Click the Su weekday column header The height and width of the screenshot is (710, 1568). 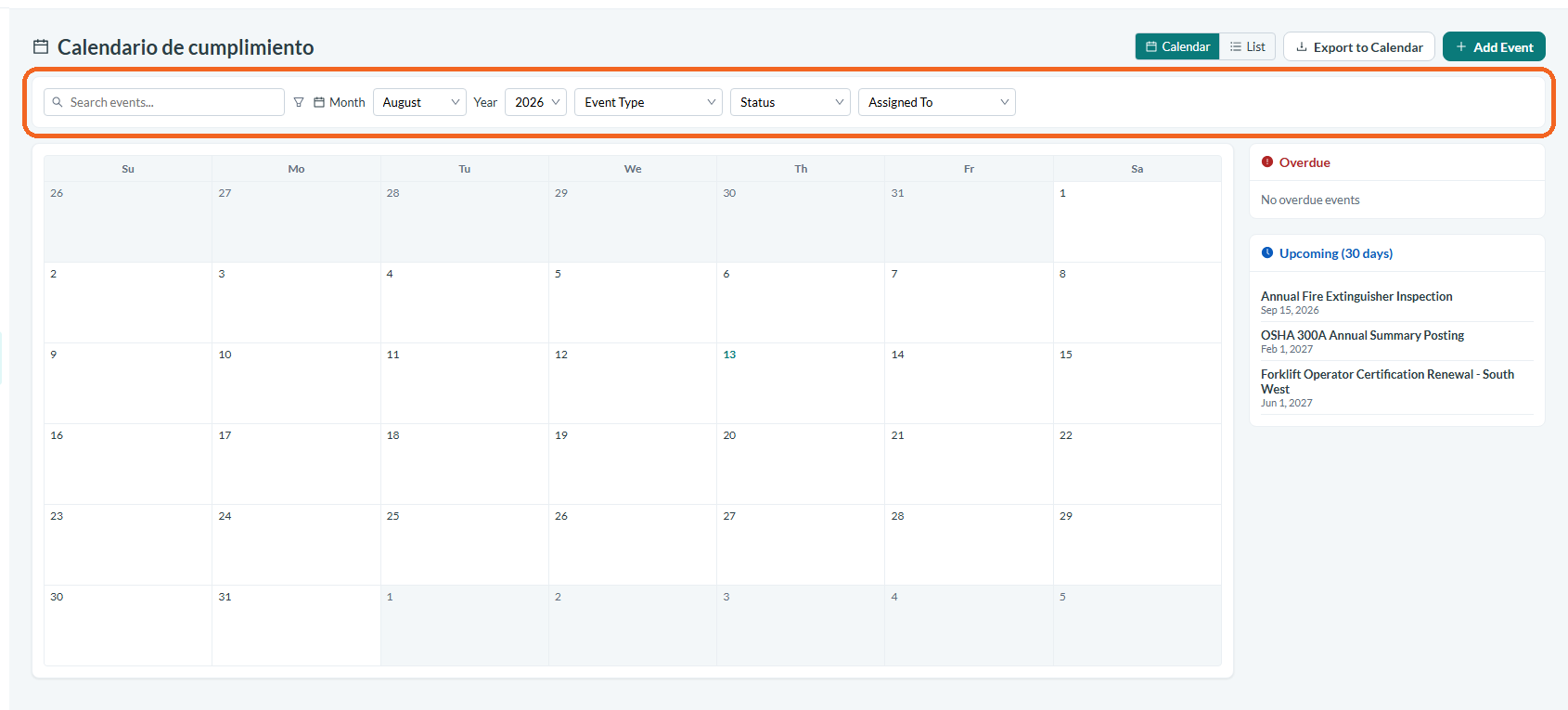coord(128,169)
